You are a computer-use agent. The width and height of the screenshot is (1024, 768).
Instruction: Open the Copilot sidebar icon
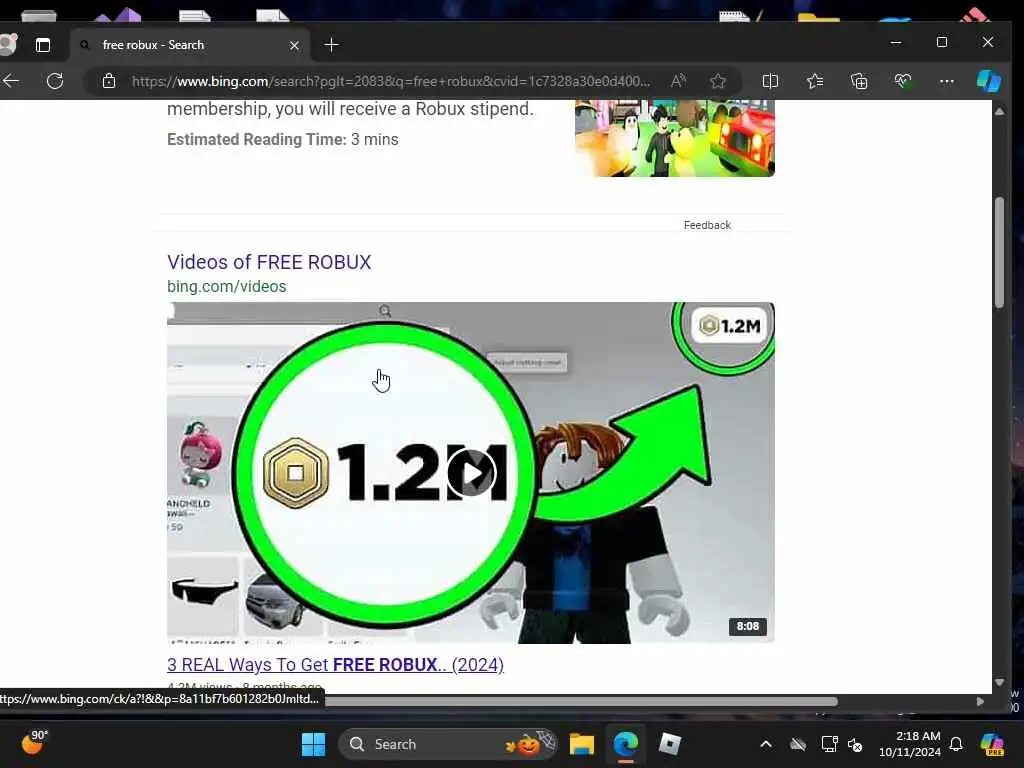(x=988, y=81)
